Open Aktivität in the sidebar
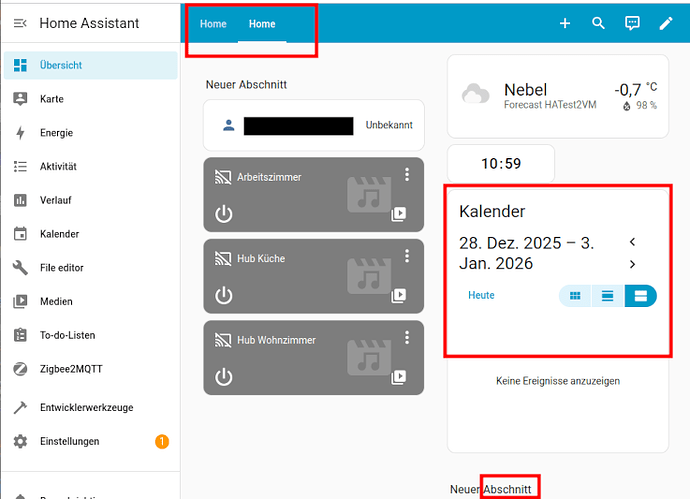This screenshot has width=690, height=499. (91, 166)
